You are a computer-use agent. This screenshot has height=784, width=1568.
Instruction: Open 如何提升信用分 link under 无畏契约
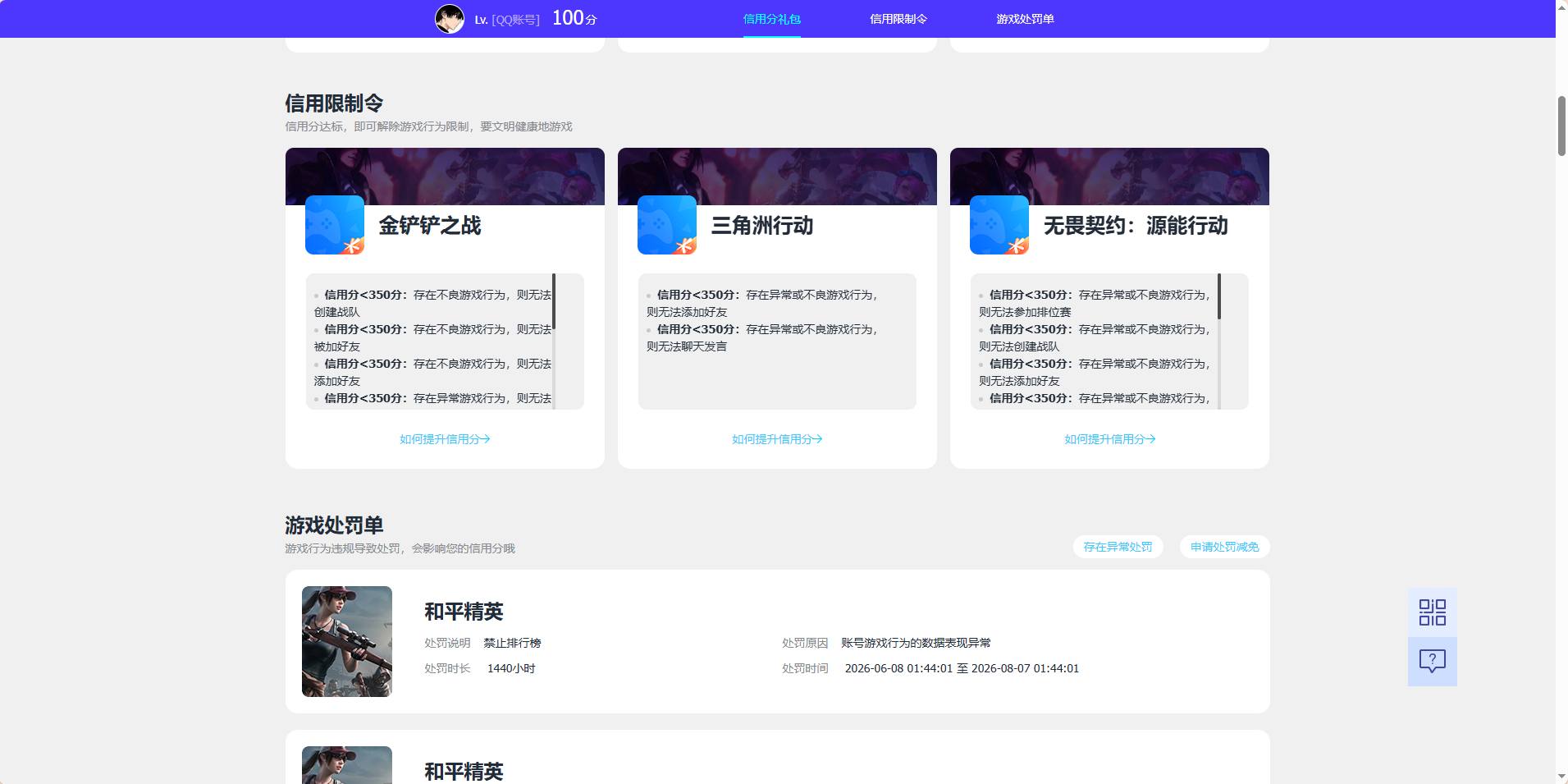coord(1109,439)
